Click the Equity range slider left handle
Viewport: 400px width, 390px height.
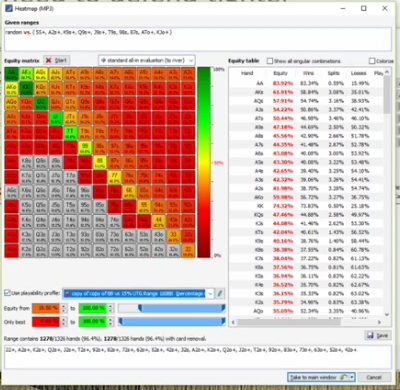[x=140, y=308]
